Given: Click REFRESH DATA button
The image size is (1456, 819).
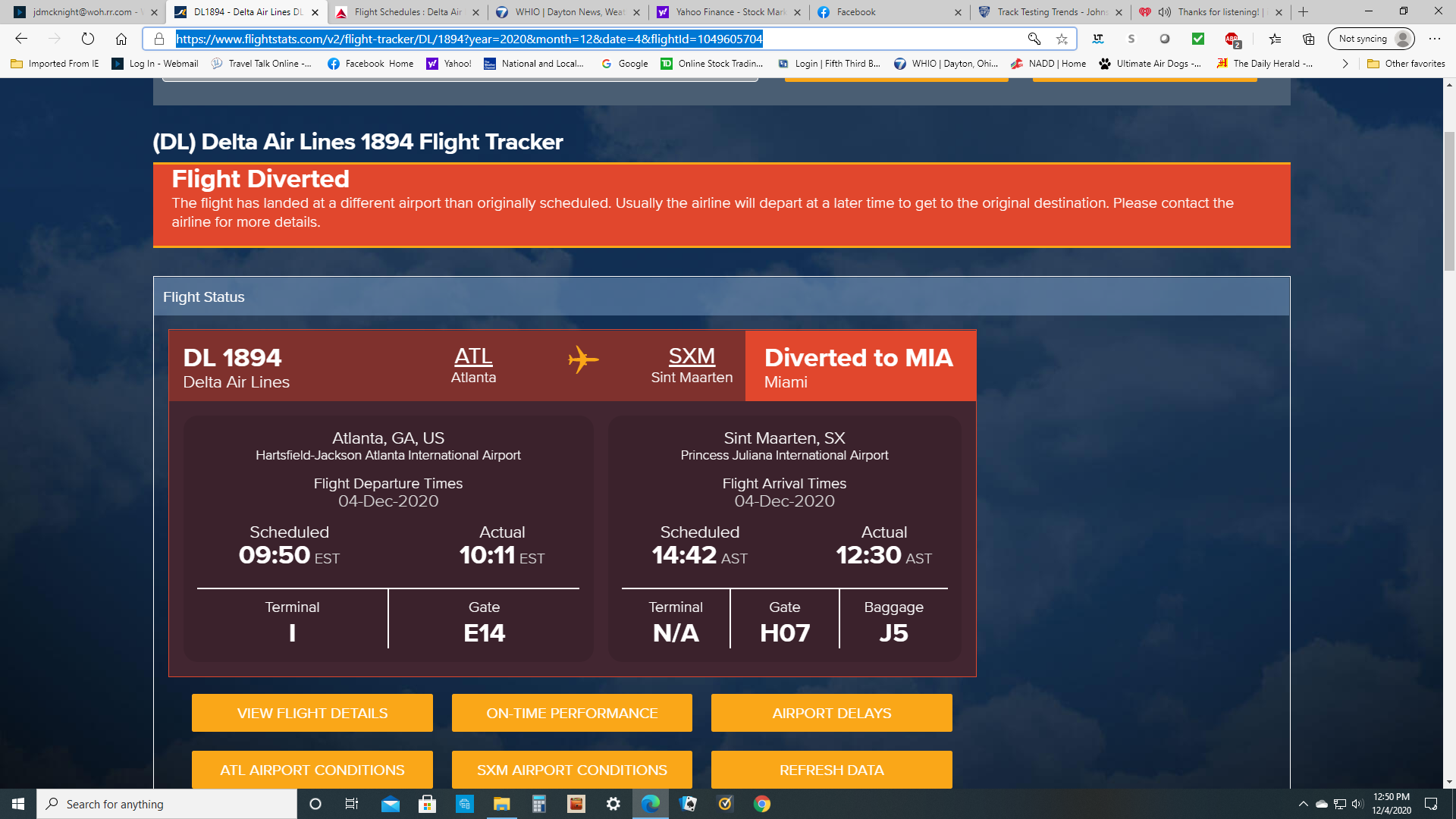Looking at the screenshot, I should click(x=832, y=770).
